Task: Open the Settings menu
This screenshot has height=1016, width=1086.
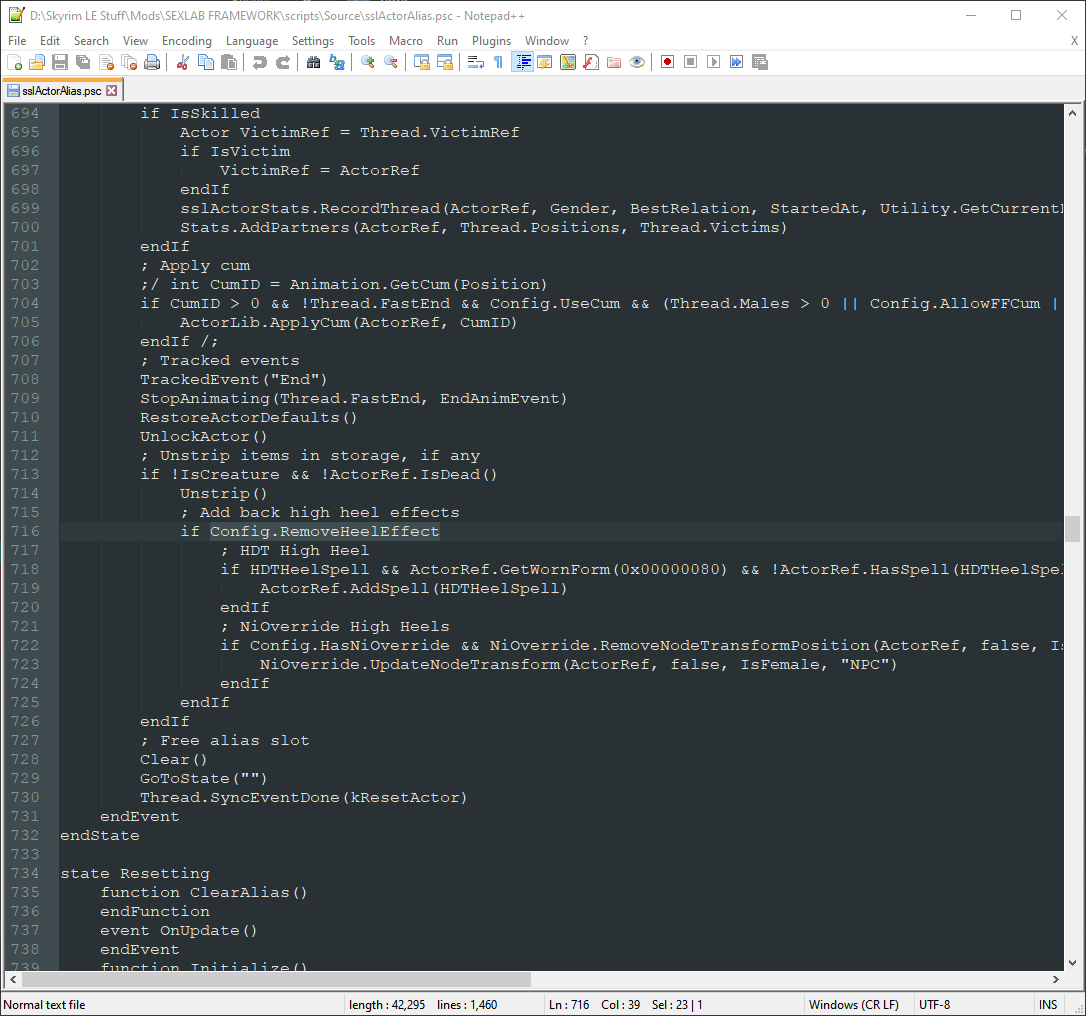Action: (x=313, y=41)
